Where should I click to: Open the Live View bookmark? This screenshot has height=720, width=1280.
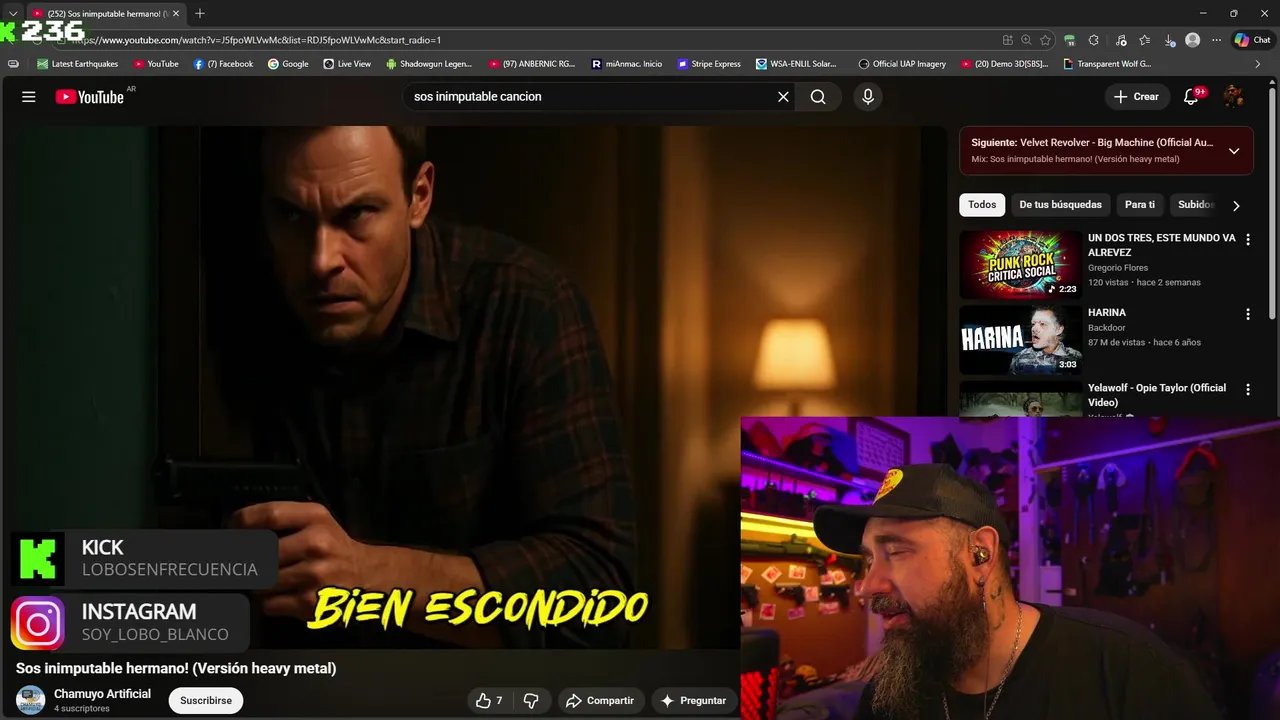[x=347, y=64]
